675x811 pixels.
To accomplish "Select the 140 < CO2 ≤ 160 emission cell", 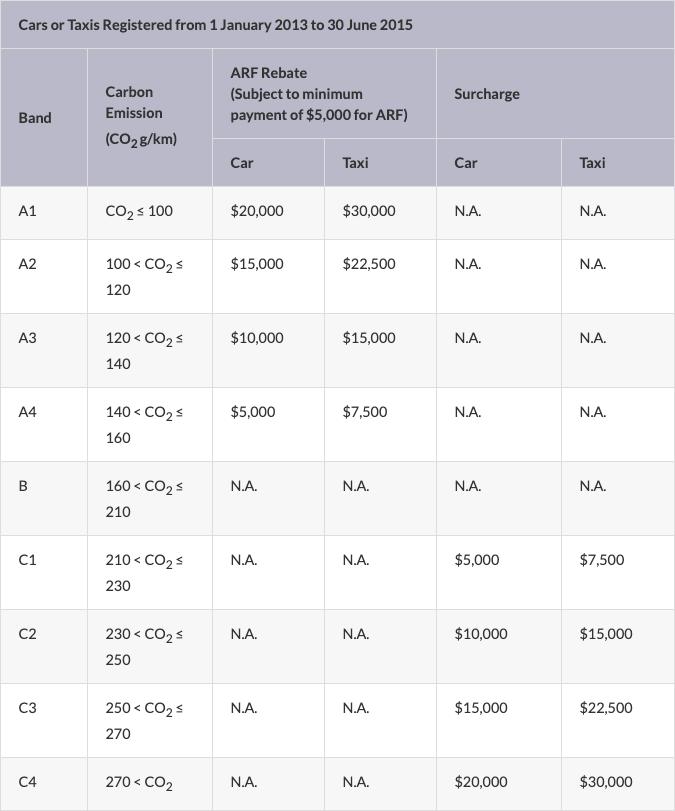I will [x=144, y=425].
